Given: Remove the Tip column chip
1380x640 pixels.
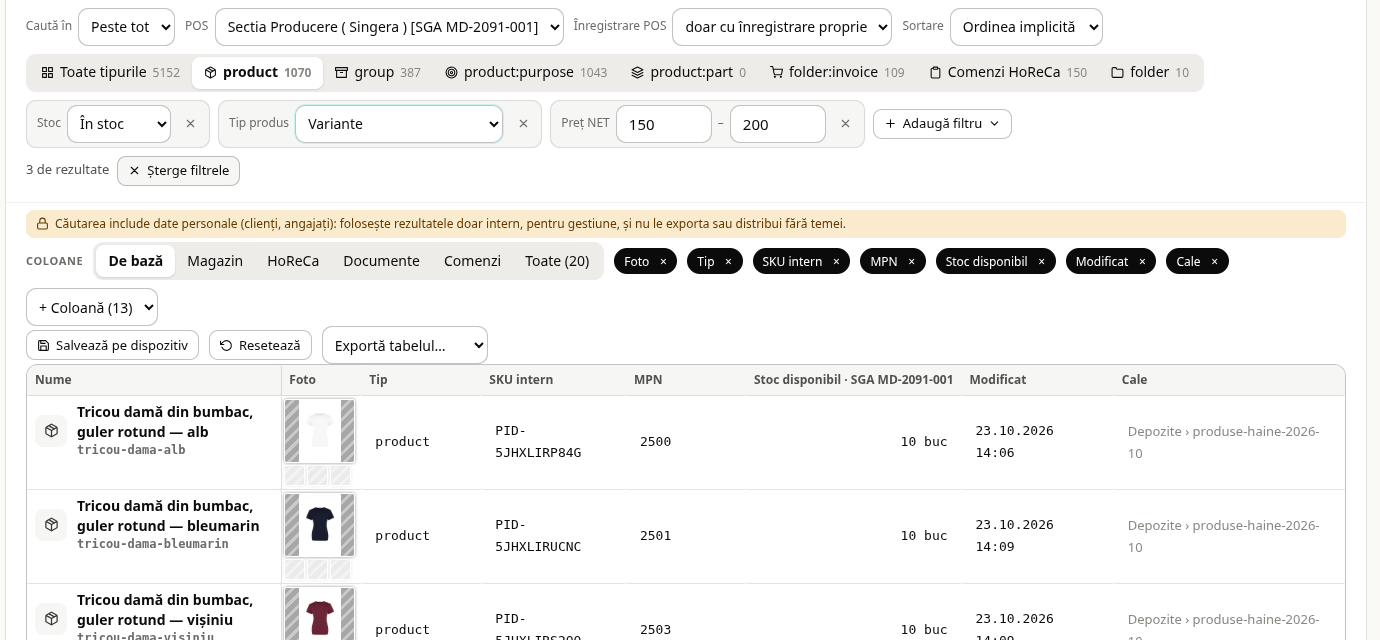Looking at the screenshot, I should (728, 262).
